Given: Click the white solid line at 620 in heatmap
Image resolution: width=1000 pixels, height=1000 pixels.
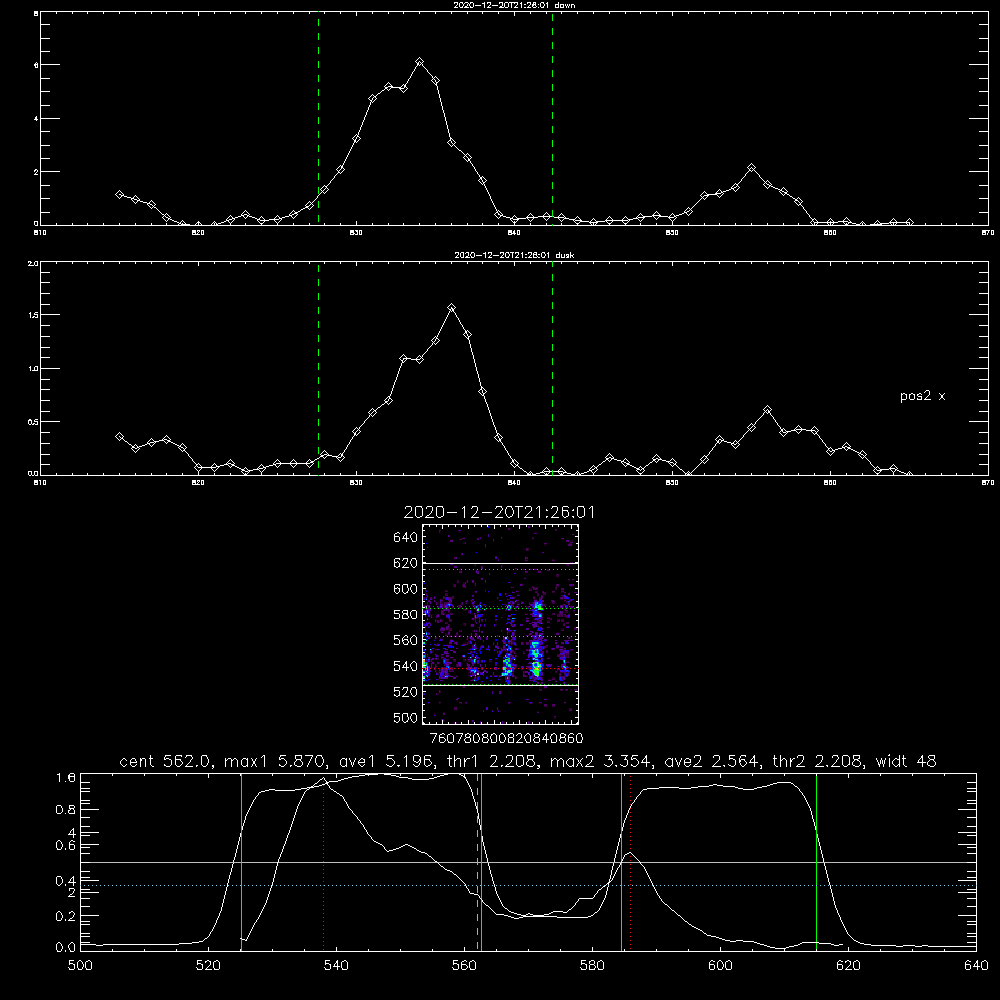Looking at the screenshot, I should (500, 563).
